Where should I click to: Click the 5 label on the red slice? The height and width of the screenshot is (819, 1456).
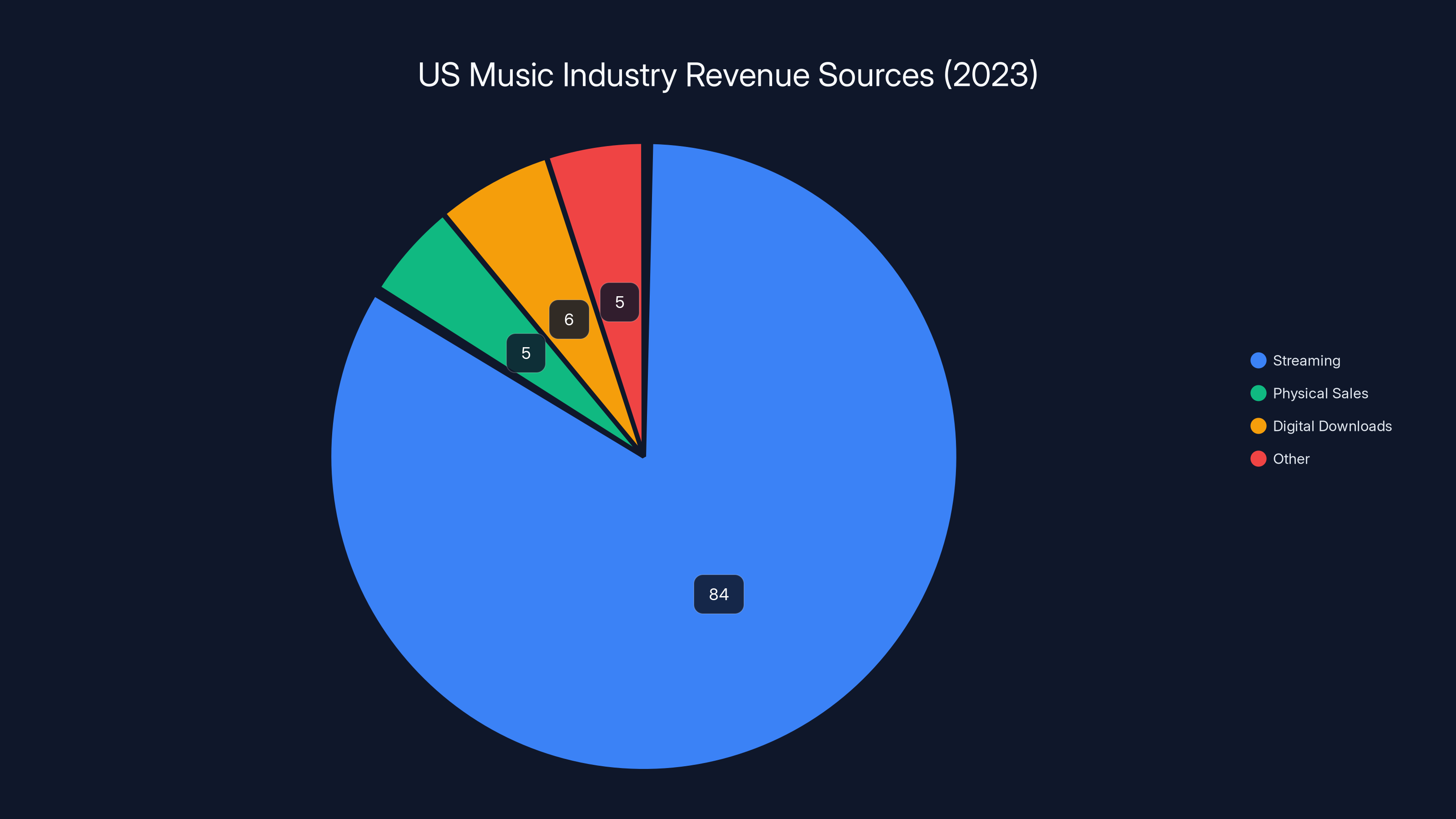coord(619,302)
